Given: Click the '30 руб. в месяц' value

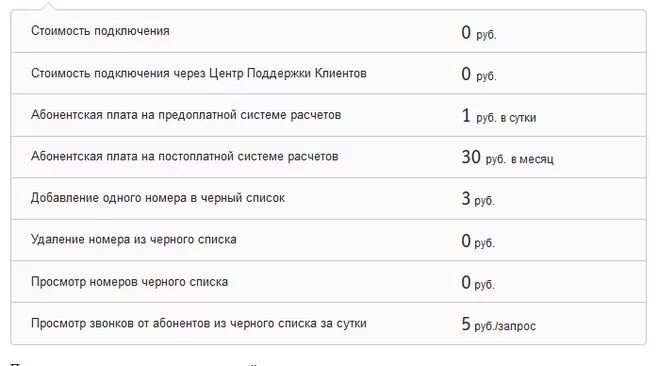Looking at the screenshot, I should [x=507, y=157].
